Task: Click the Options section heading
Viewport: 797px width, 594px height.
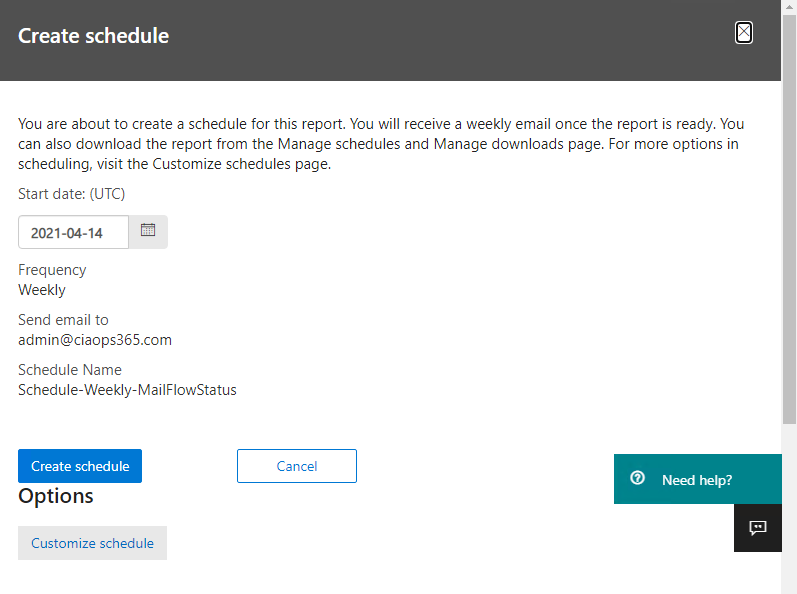Action: (56, 496)
